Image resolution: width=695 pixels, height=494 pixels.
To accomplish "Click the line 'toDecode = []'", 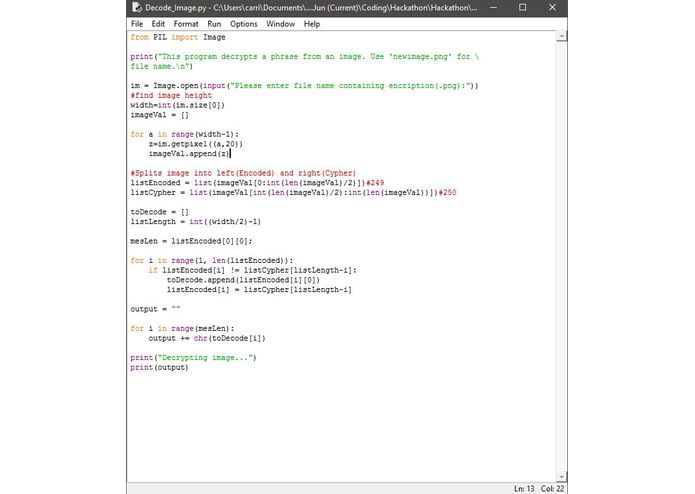I will [160, 212].
